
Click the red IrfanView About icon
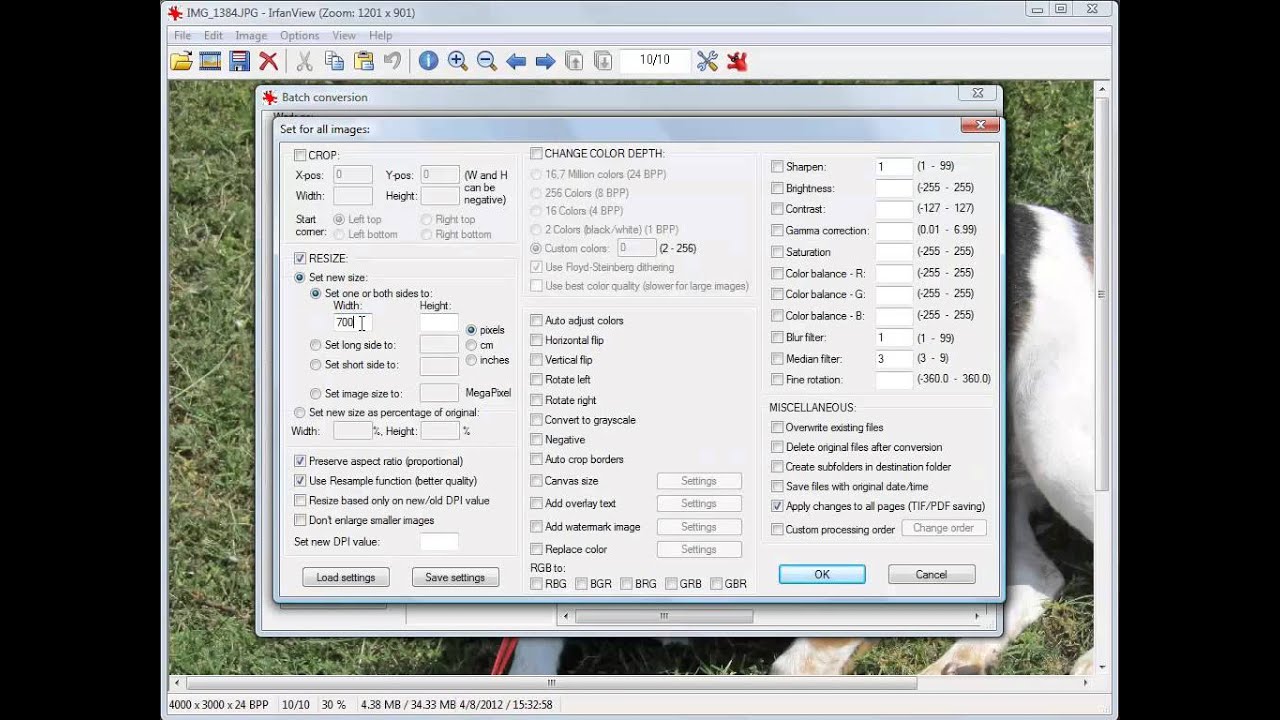[737, 61]
